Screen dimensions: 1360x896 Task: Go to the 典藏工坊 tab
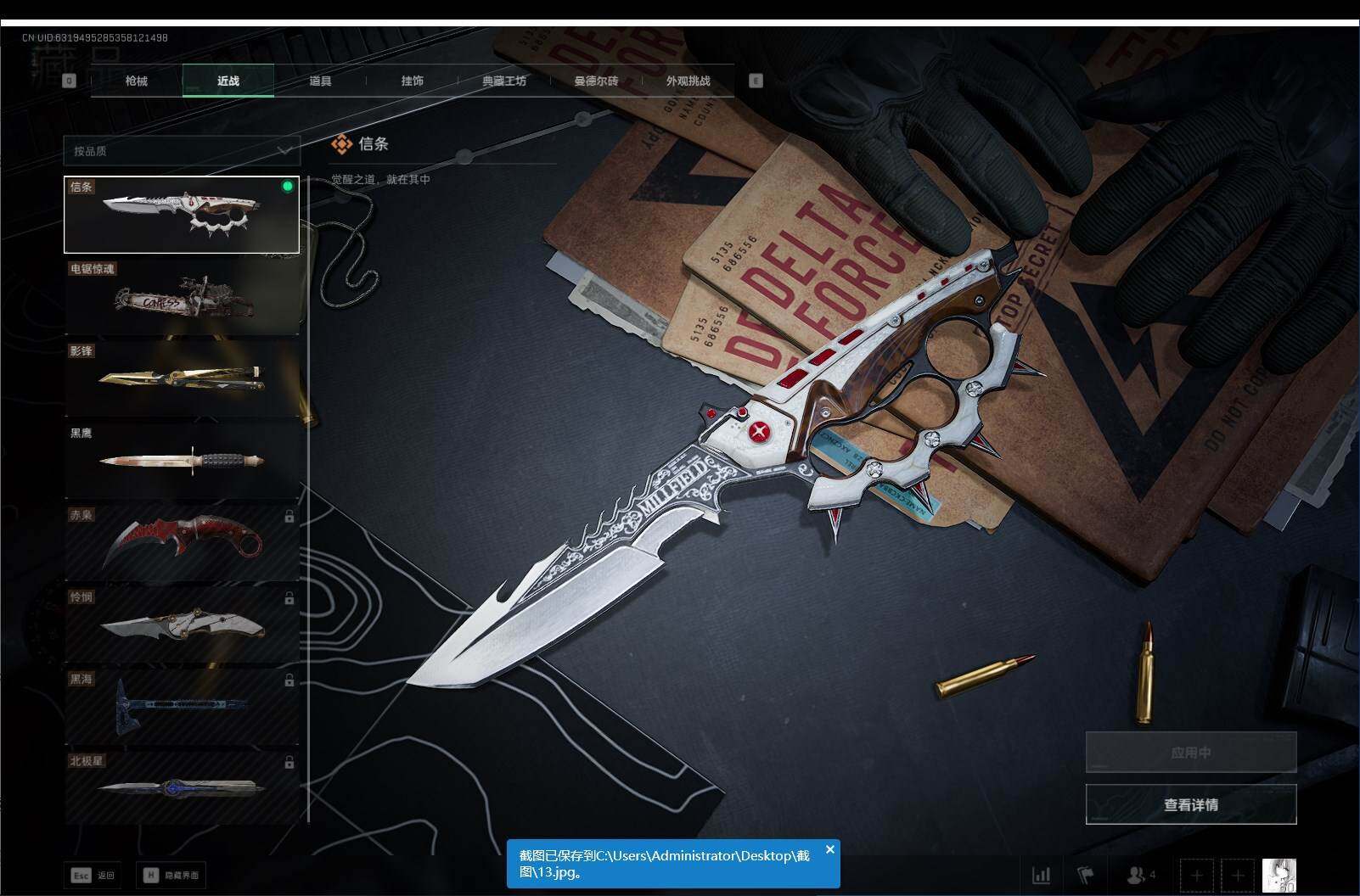[x=504, y=81]
